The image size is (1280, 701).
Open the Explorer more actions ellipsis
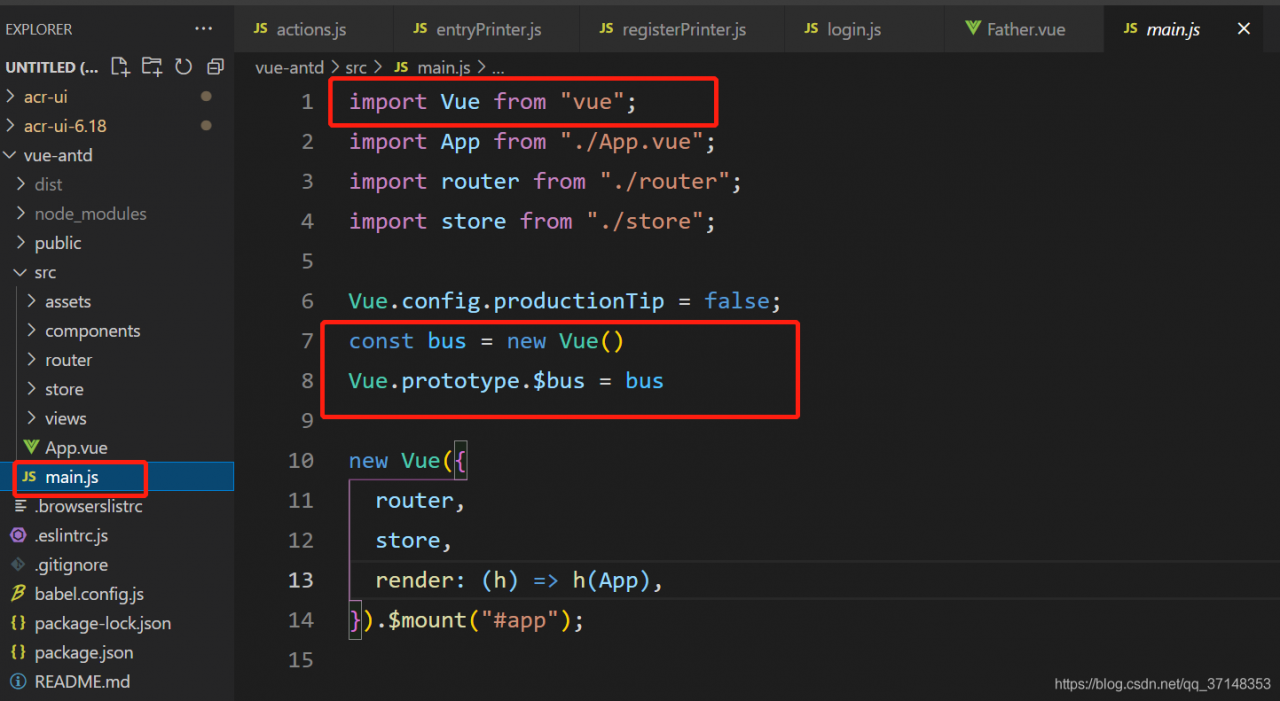(x=203, y=29)
